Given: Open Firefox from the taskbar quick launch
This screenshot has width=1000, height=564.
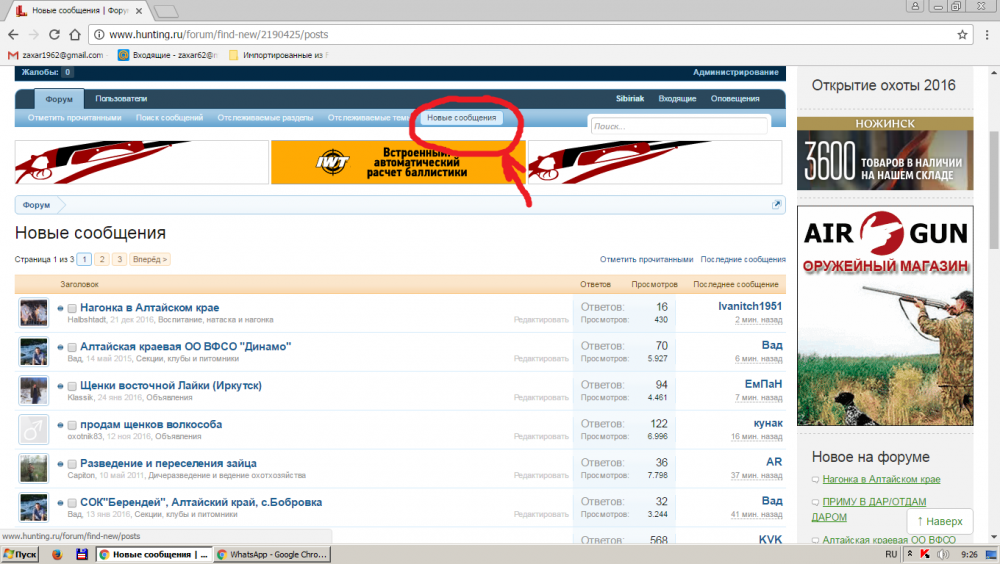Looking at the screenshot, I should coord(56,554).
